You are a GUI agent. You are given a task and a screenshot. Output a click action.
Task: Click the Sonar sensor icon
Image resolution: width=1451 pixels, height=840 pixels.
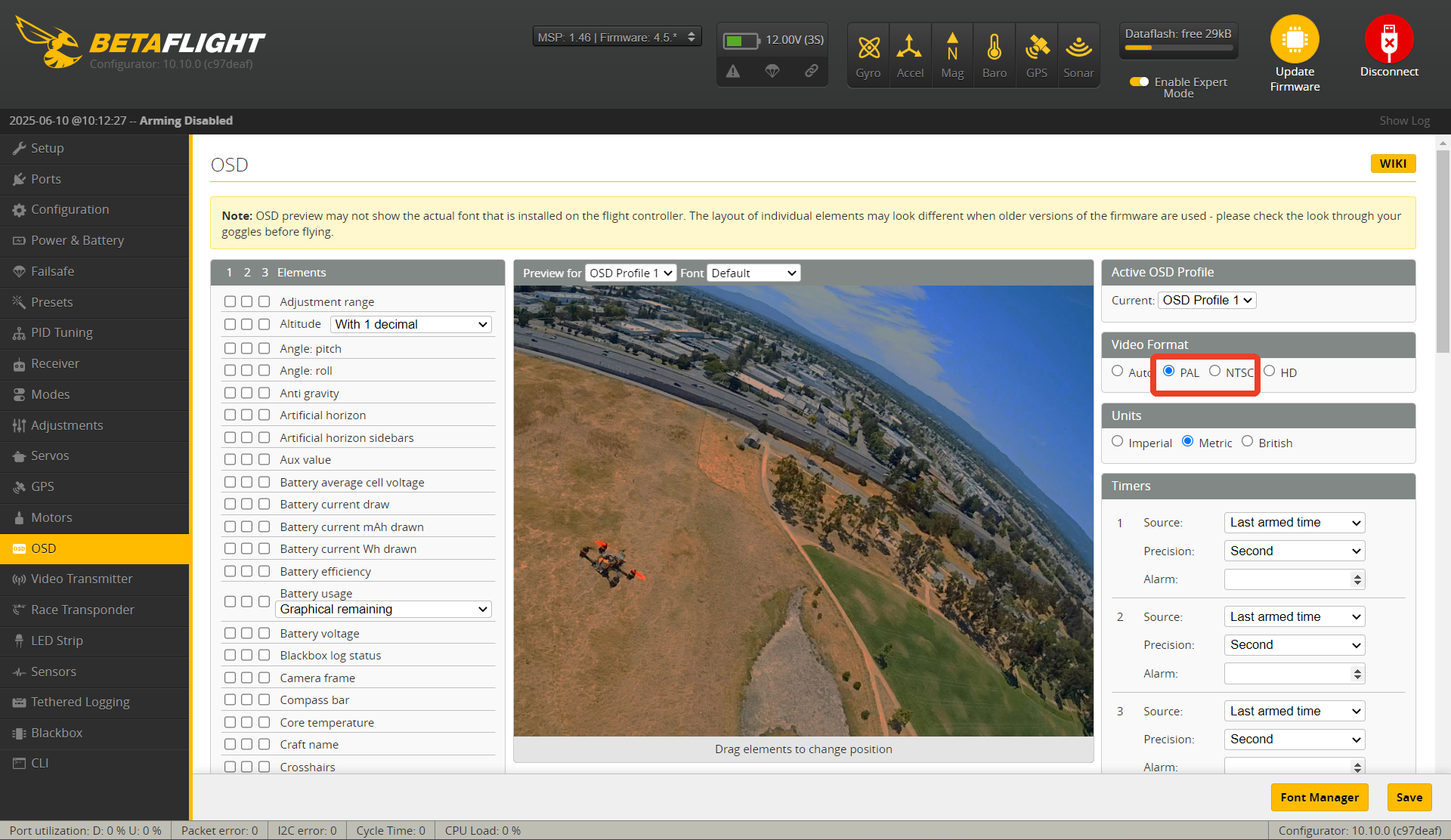click(x=1078, y=47)
